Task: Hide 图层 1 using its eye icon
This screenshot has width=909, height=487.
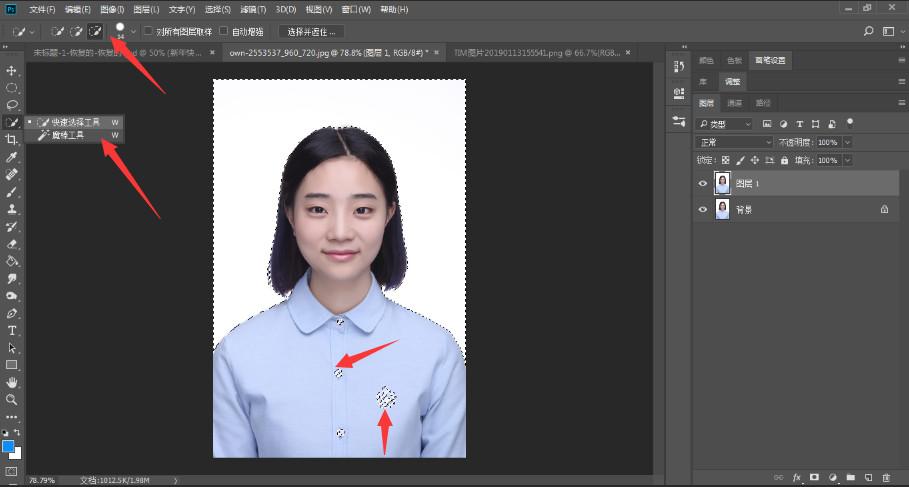Action: [x=703, y=184]
